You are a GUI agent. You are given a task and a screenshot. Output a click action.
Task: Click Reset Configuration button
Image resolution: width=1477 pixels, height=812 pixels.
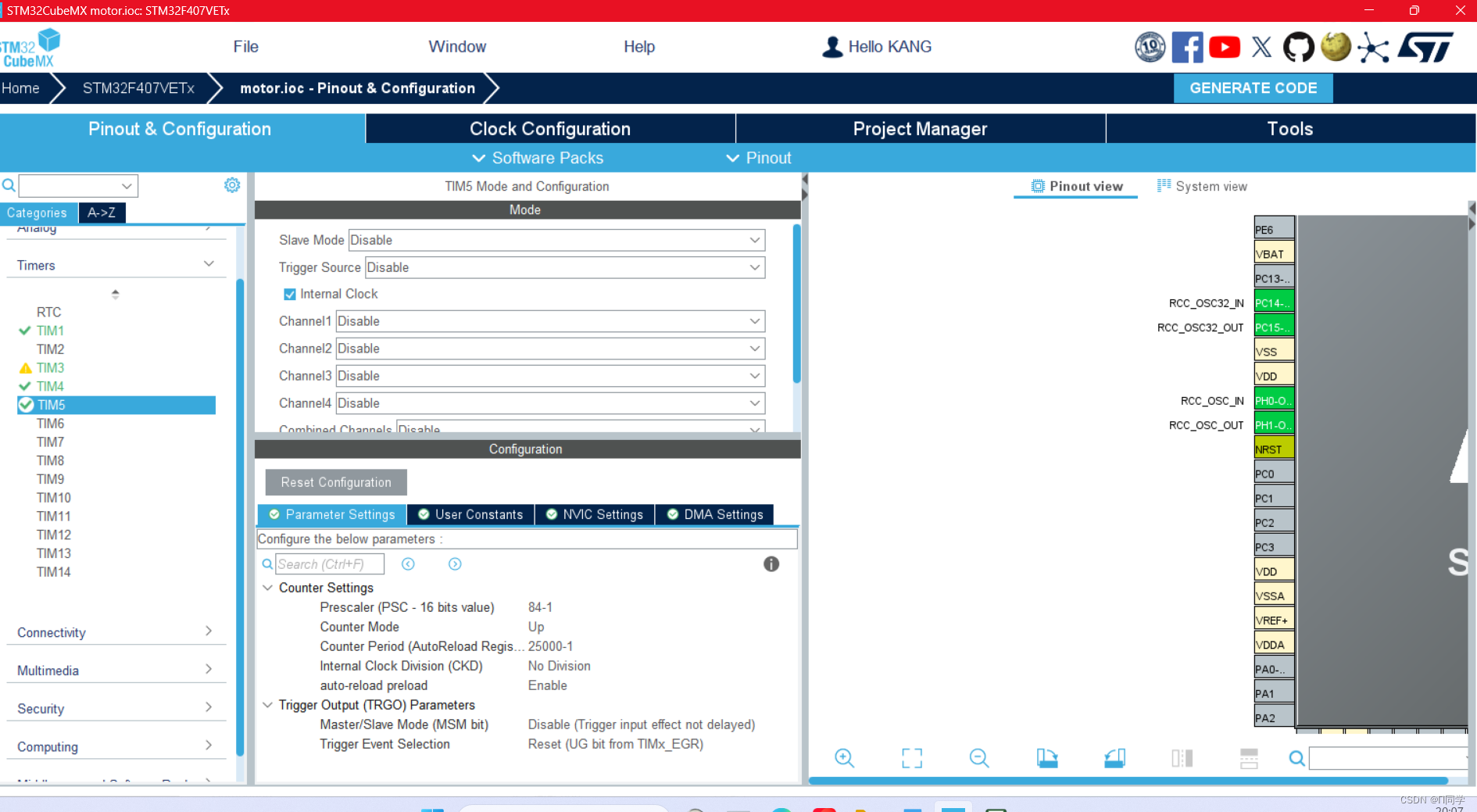336,482
